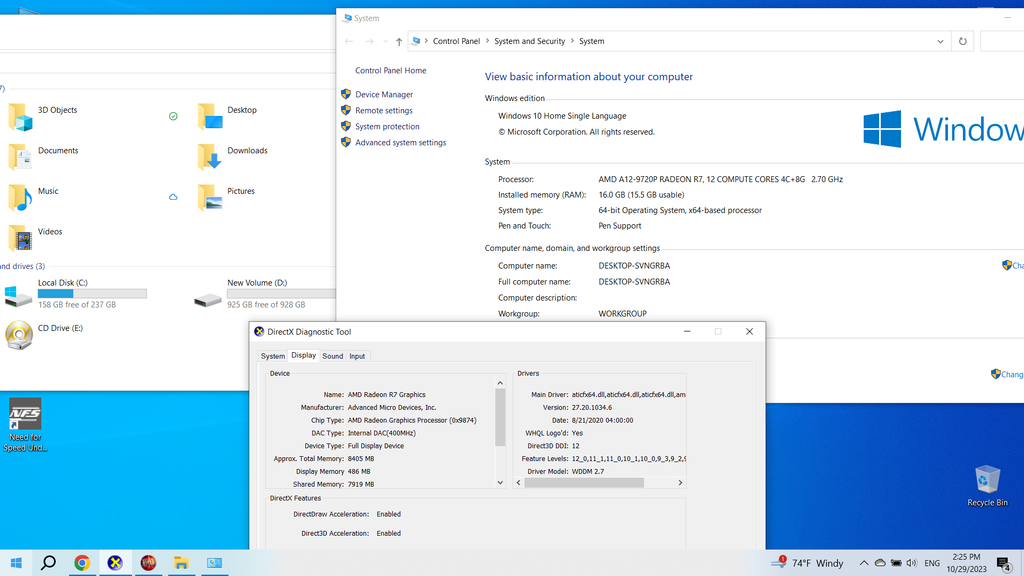Show hidden system tray icons
The image size is (1024, 576).
click(x=863, y=563)
